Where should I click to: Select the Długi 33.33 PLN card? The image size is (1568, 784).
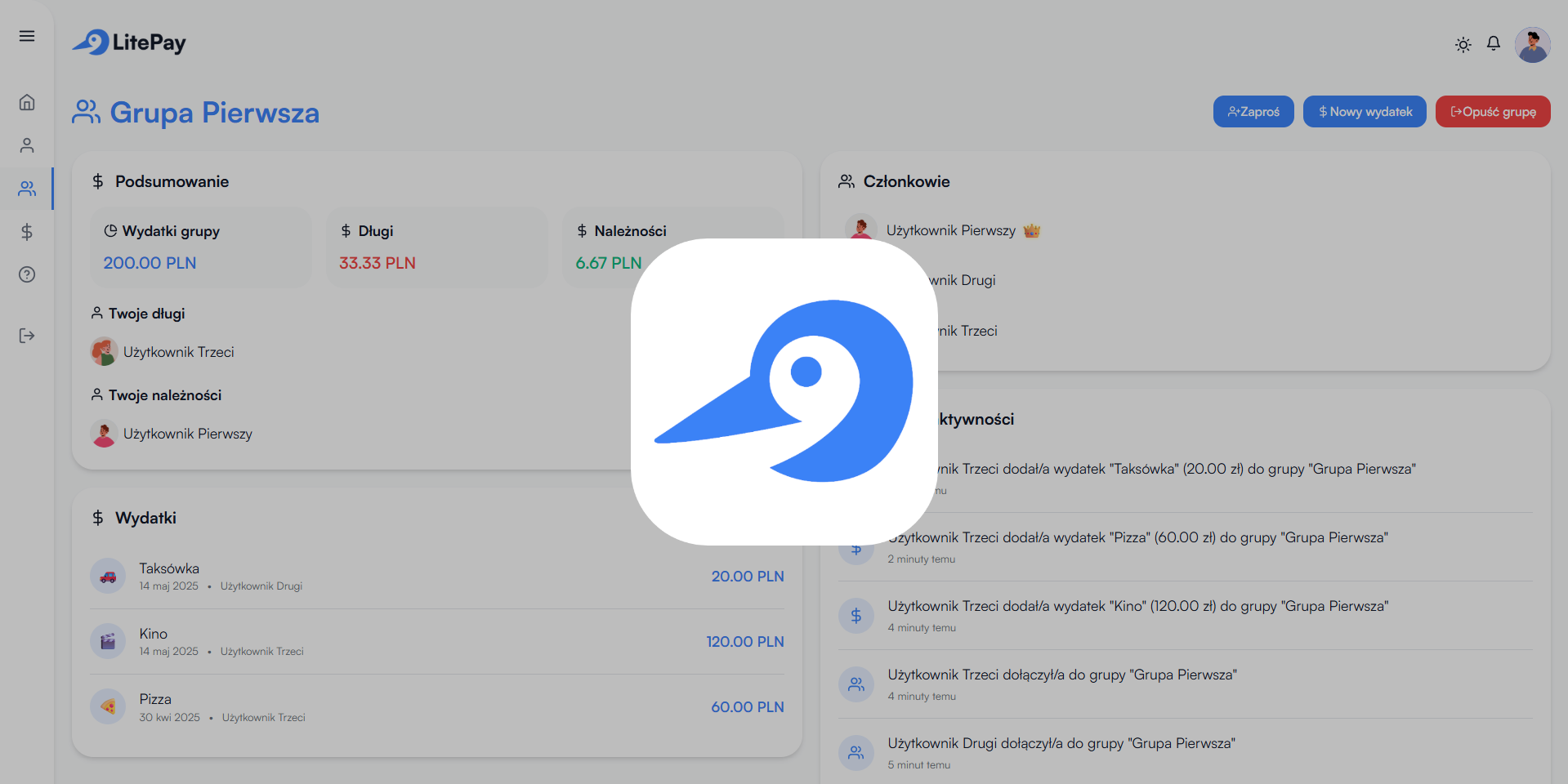437,247
